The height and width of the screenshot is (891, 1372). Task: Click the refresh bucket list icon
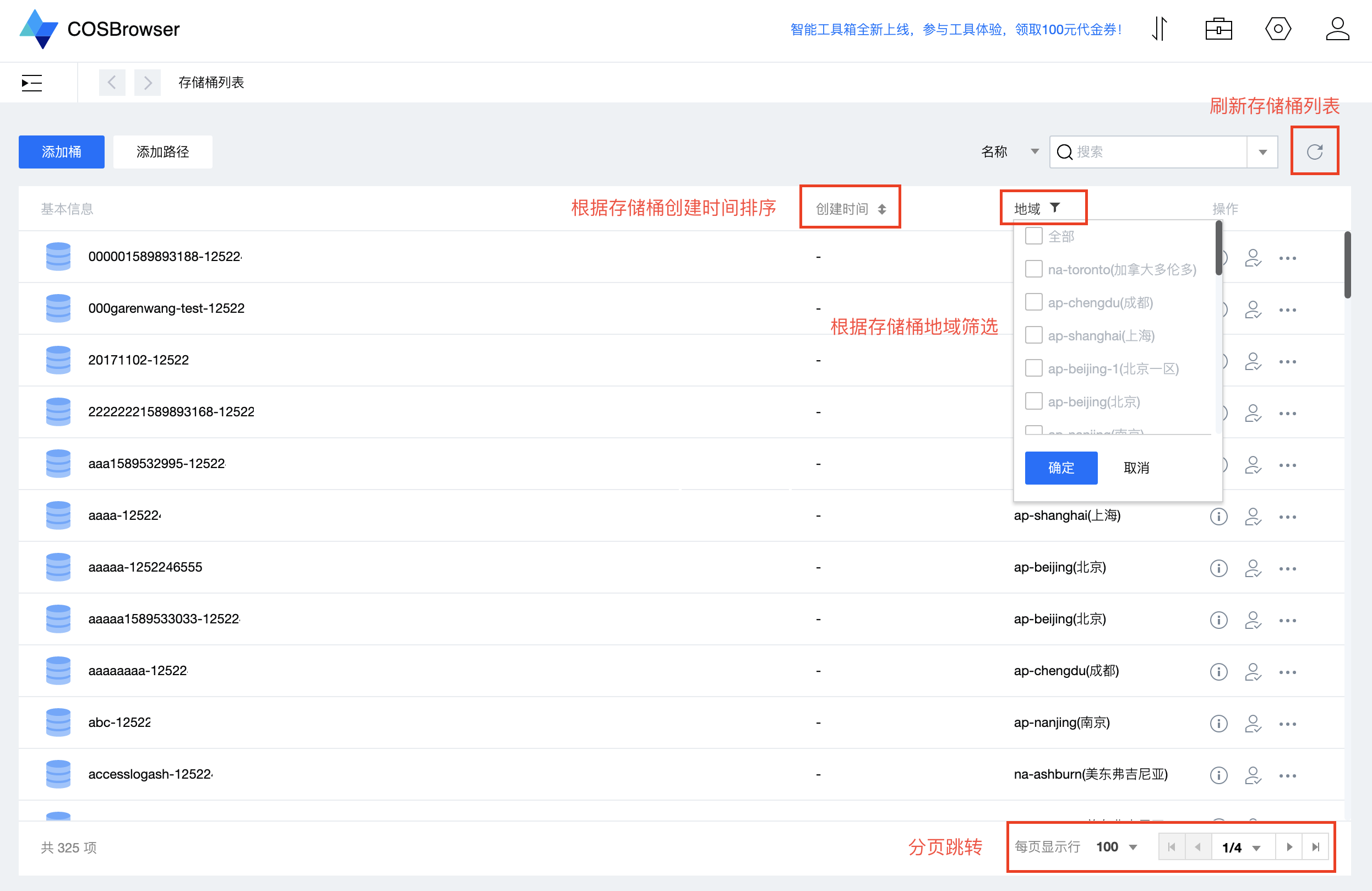tap(1314, 151)
